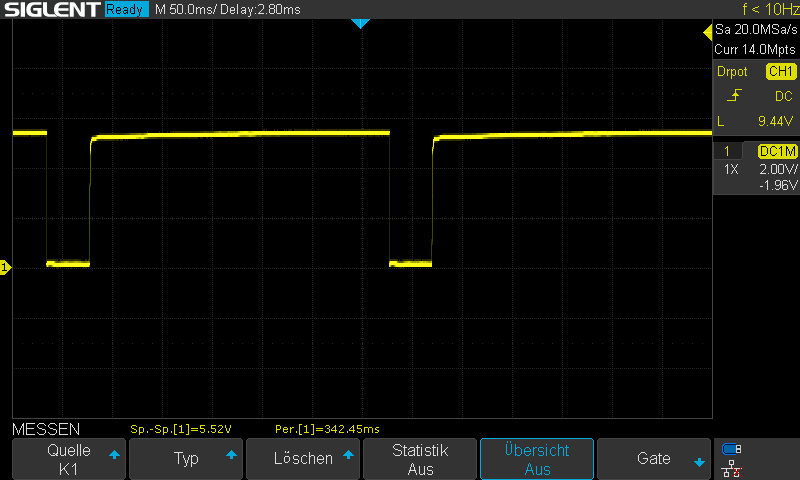
Task: Click the blue arrow on Quelle button
Action: pyautogui.click(x=114, y=454)
